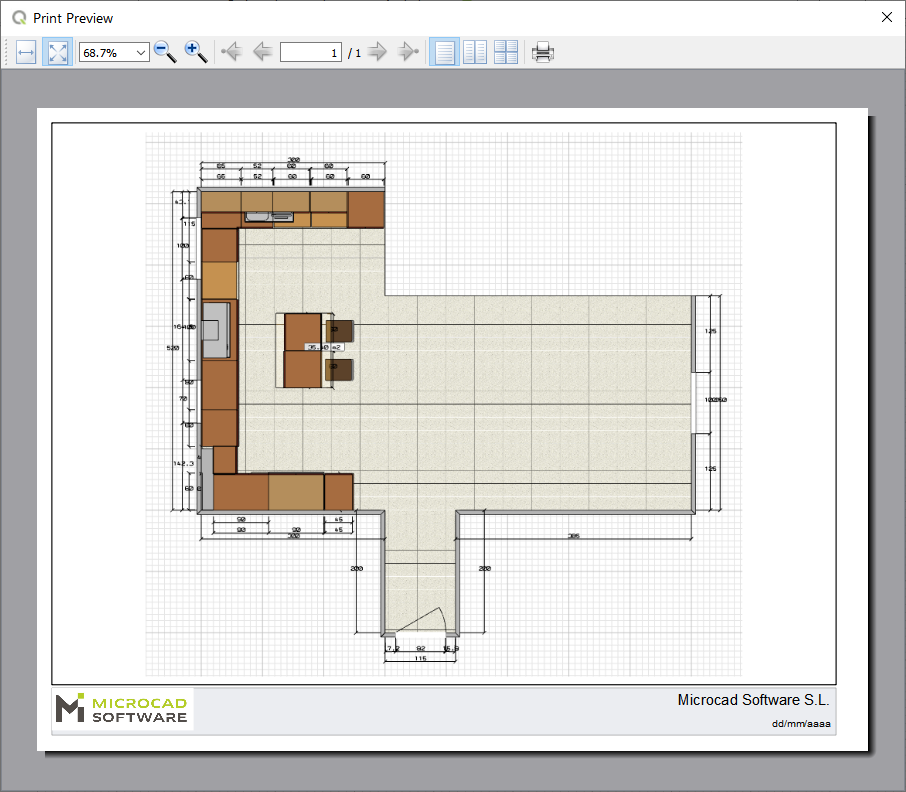The image size is (906, 792).
Task: Go to the first page arrow
Action: tap(231, 52)
